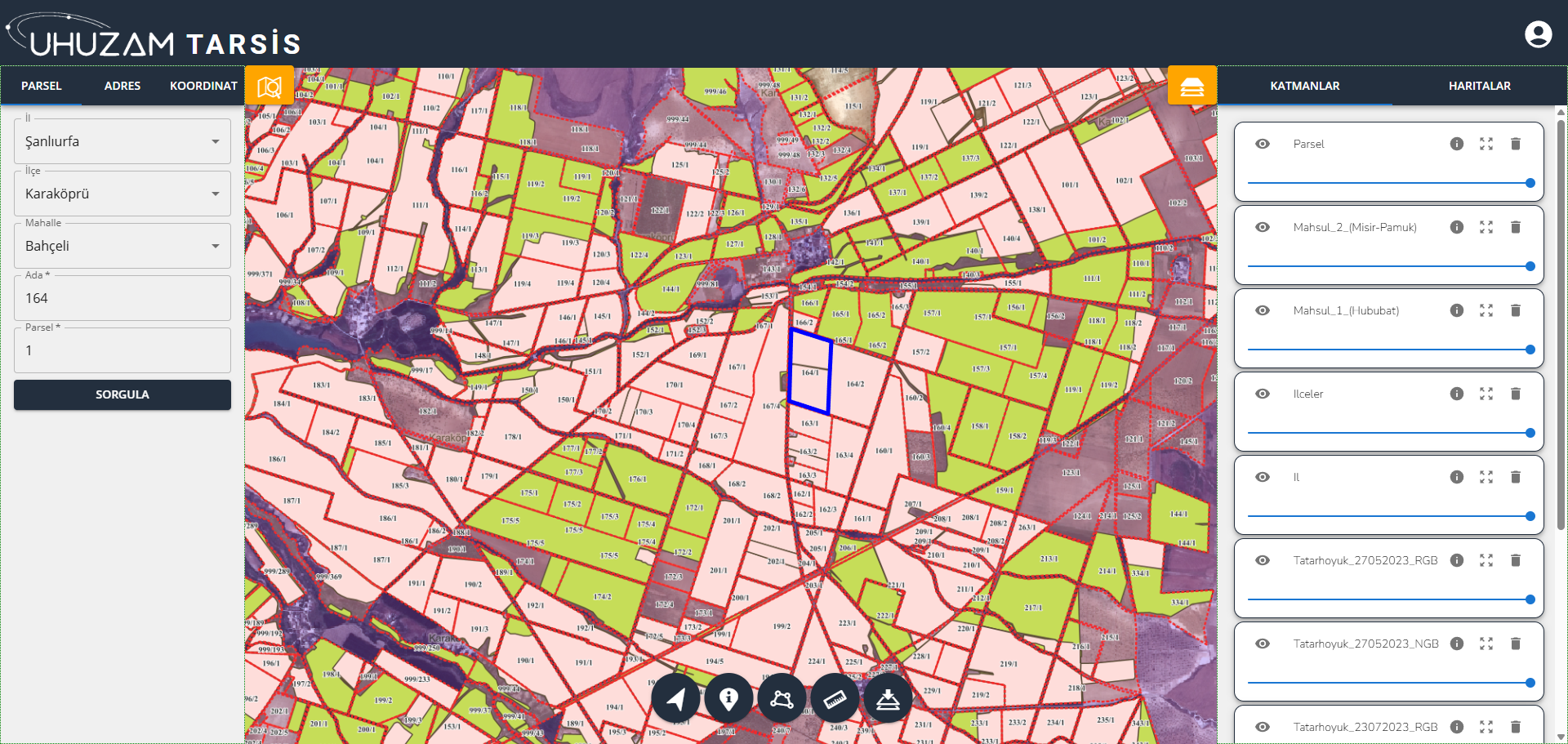Viewport: 1568px width, 744px height.
Task: Show info for Tatarhoyuk_27052023_RGB layer
Action: point(1457,560)
